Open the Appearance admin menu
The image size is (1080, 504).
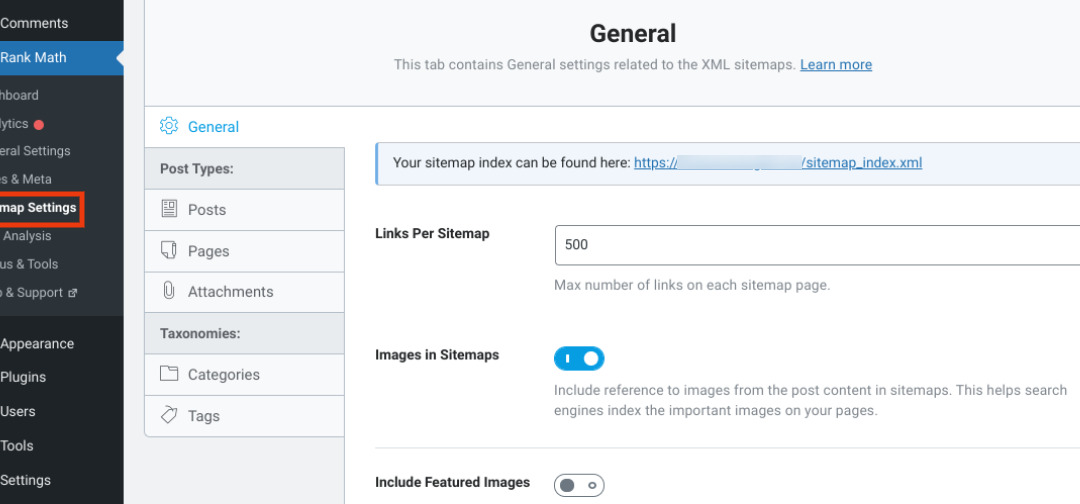pos(37,343)
